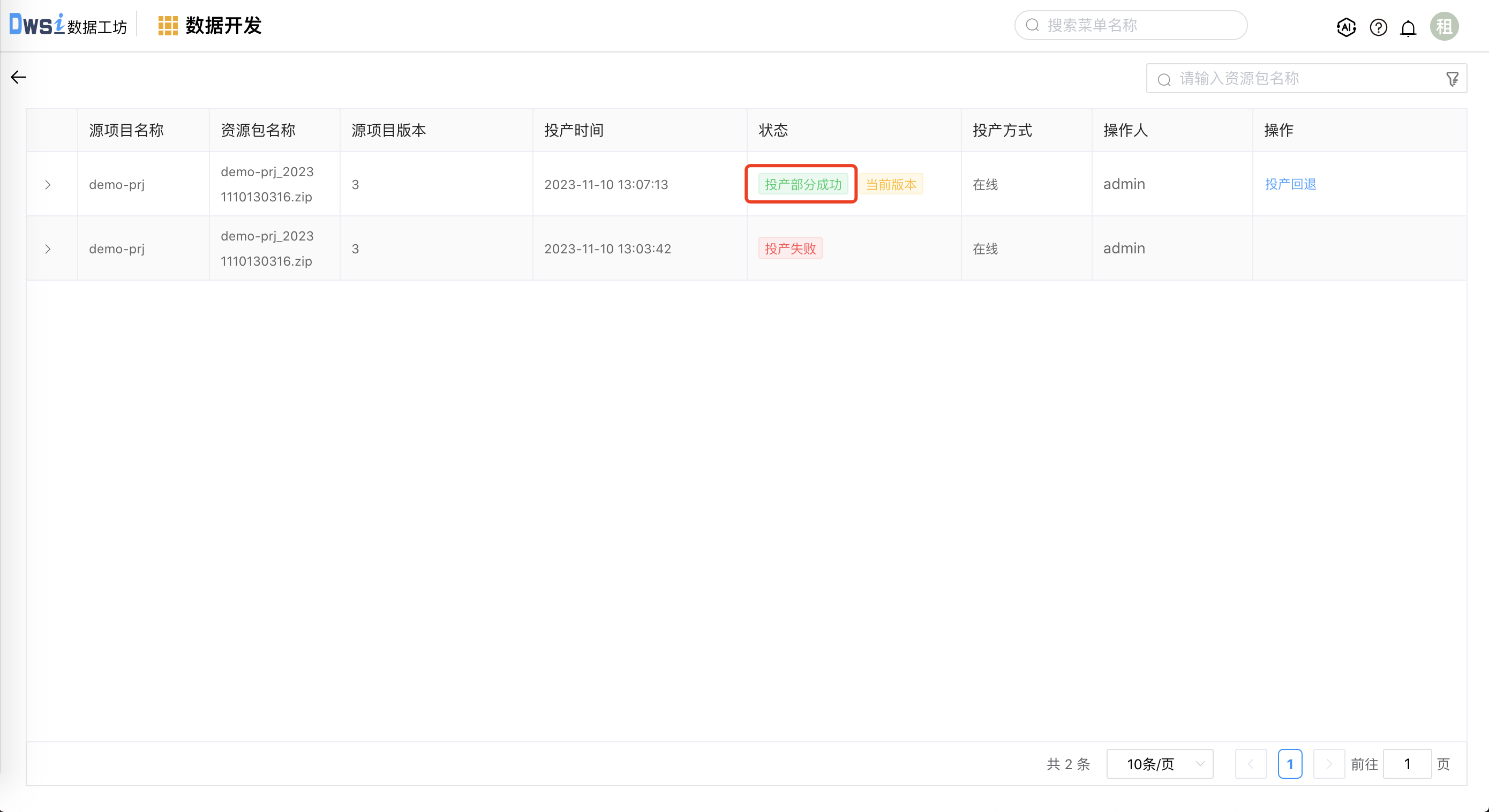Click the orange app grid icon

(x=168, y=25)
